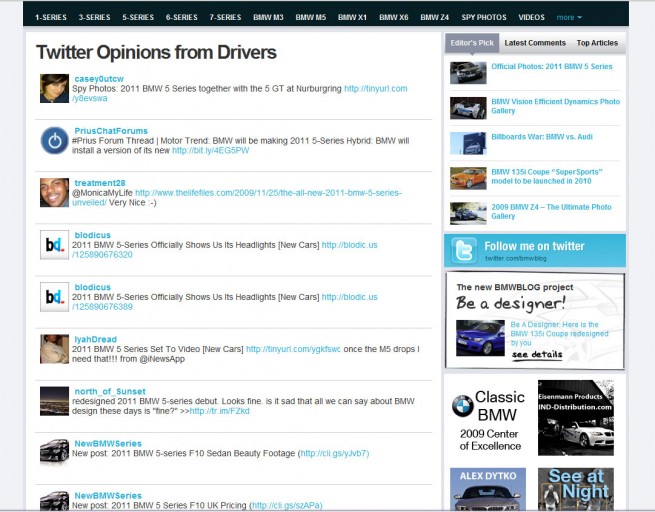The width and height of the screenshot is (655, 512).
Task: Open treatment28 username link
Action: coord(100,183)
